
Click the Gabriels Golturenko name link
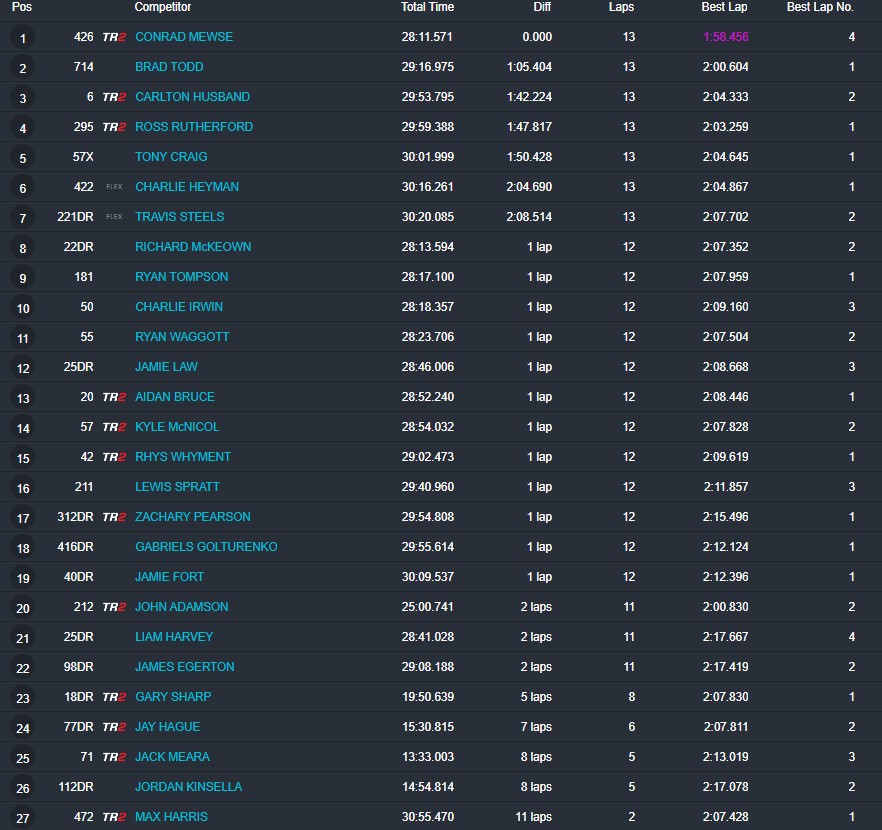tap(206, 547)
